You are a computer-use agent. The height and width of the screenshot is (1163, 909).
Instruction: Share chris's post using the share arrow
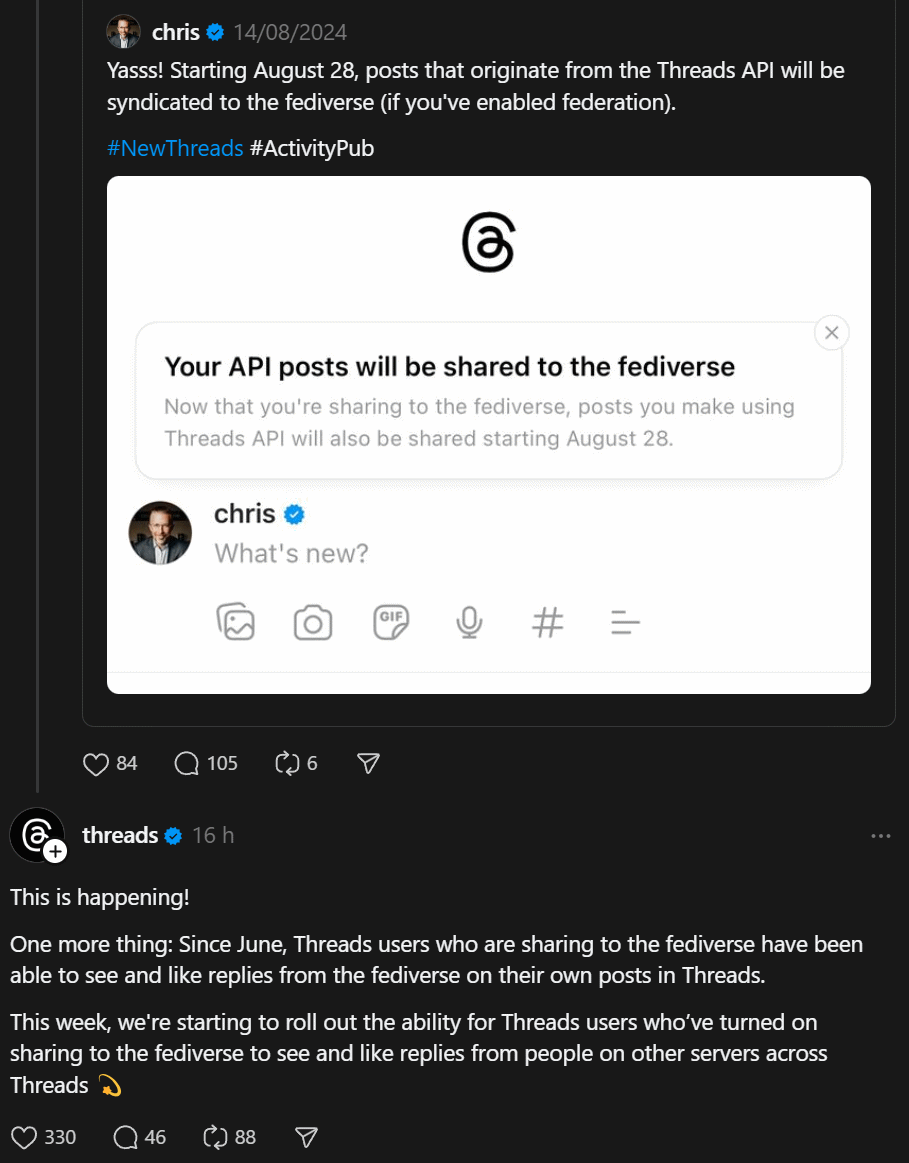pos(368,763)
